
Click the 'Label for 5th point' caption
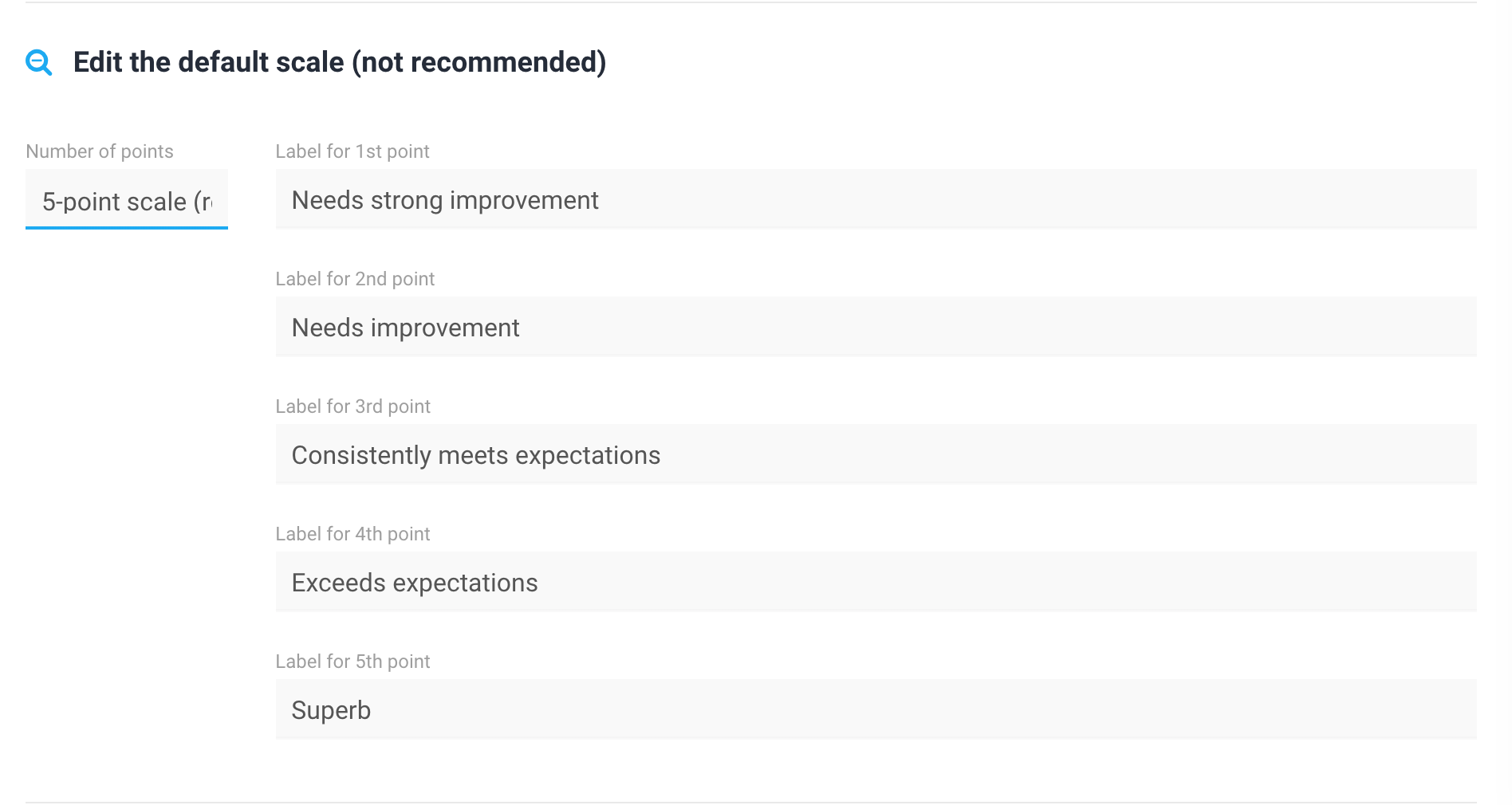pyautogui.click(x=352, y=662)
